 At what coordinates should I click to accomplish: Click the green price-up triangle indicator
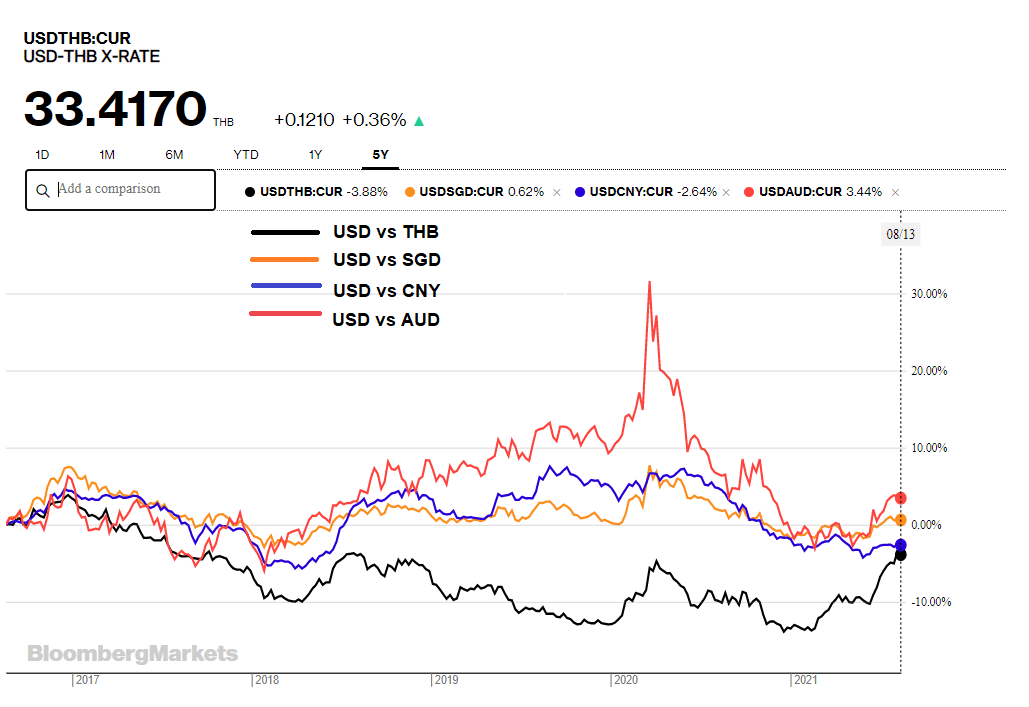tap(419, 121)
